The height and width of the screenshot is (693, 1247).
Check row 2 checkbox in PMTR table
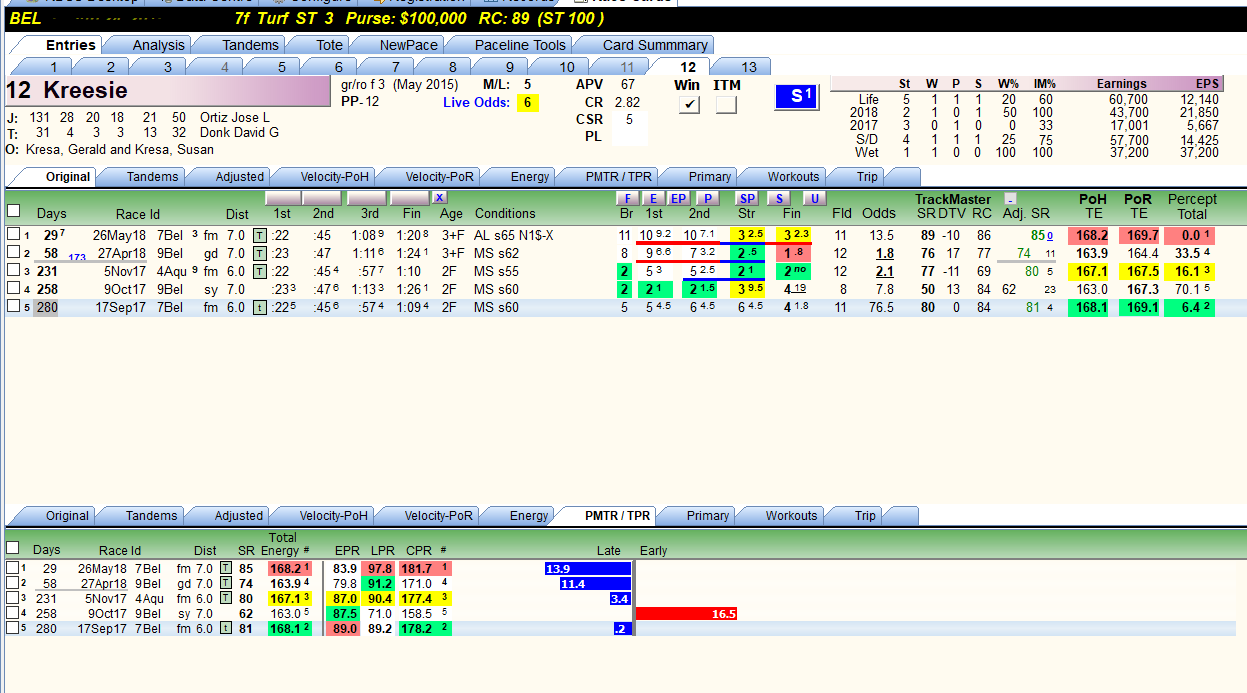tap(12, 584)
